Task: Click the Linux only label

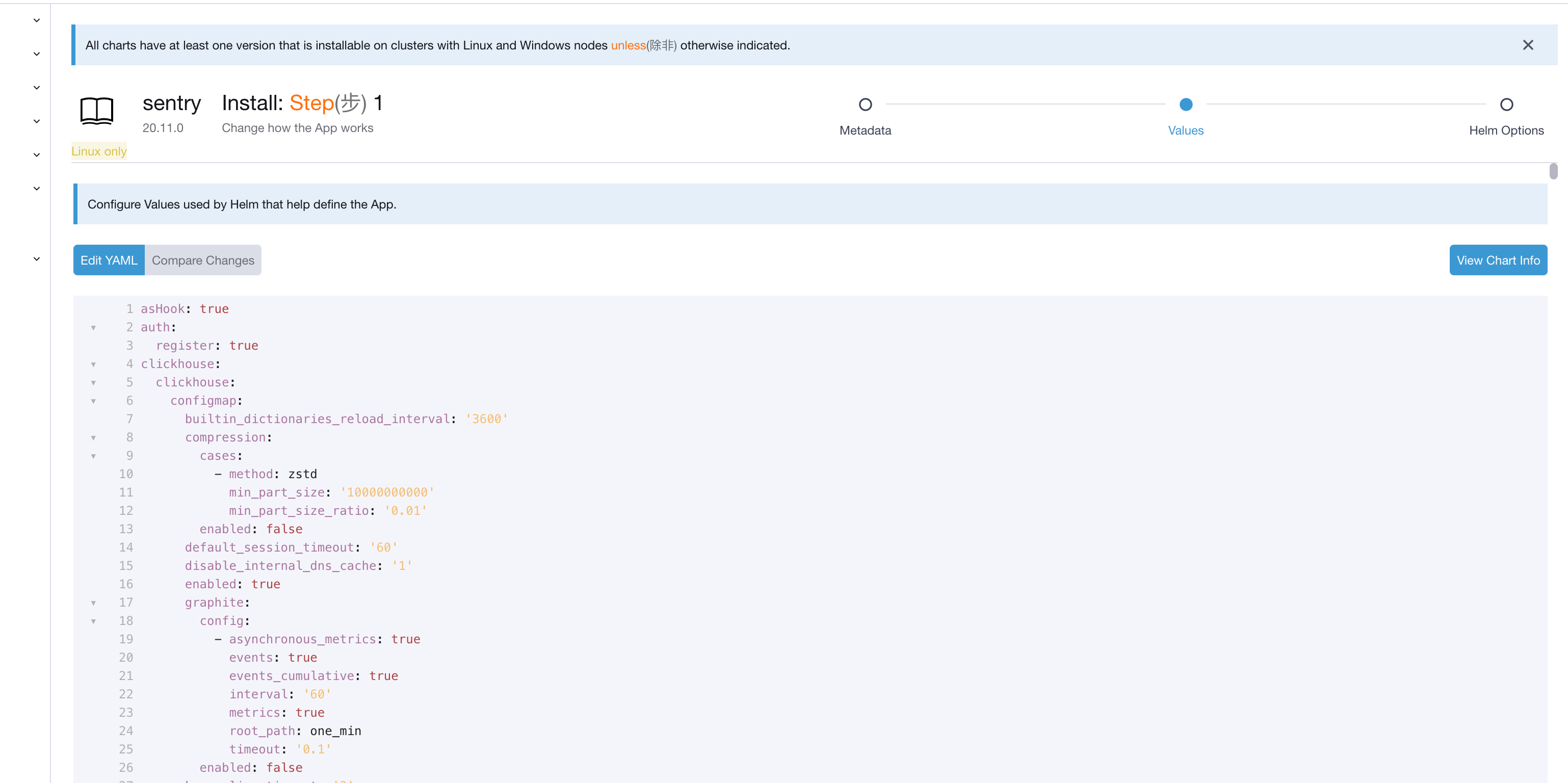Action: 99,151
